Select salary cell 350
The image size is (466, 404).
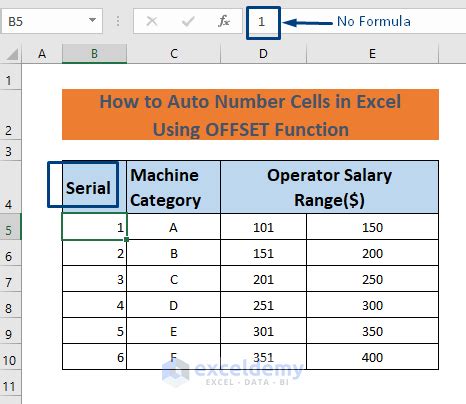[x=372, y=331]
